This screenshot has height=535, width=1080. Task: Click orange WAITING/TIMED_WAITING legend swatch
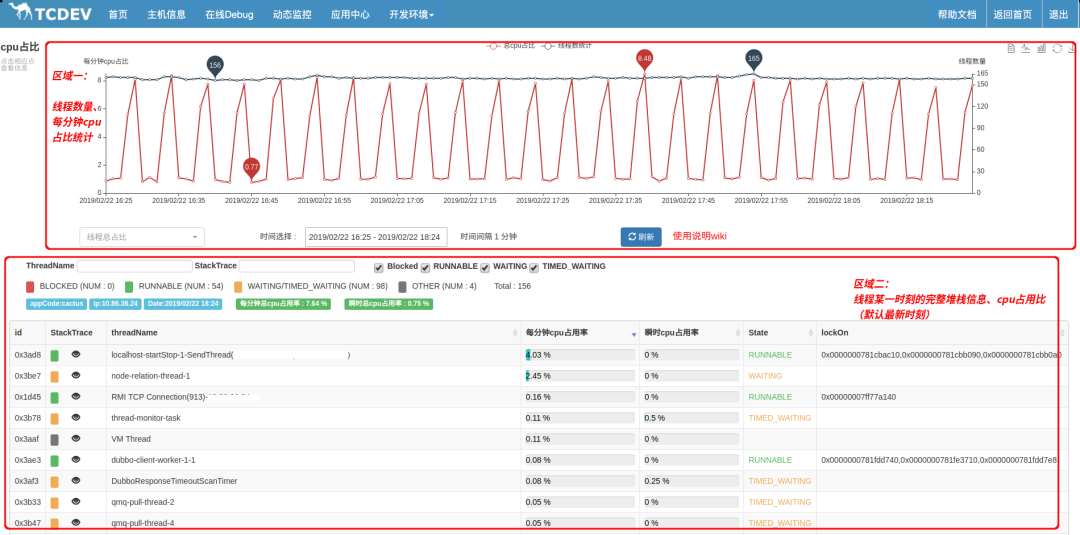click(238, 286)
